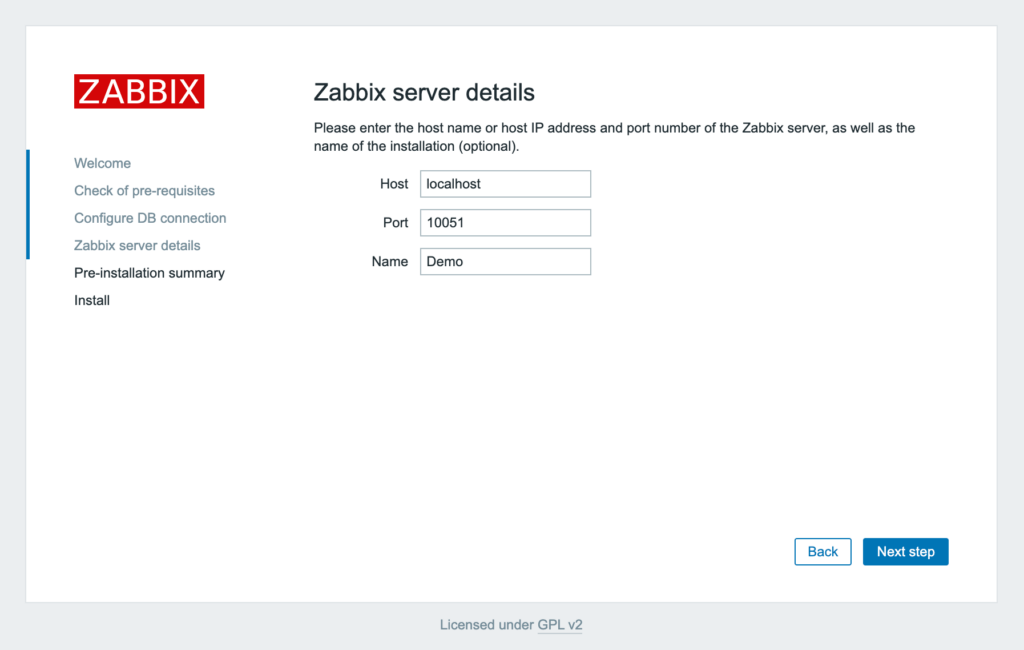Viewport: 1024px width, 650px height.
Task: Open the Check of pre-requisites step
Action: click(x=145, y=190)
